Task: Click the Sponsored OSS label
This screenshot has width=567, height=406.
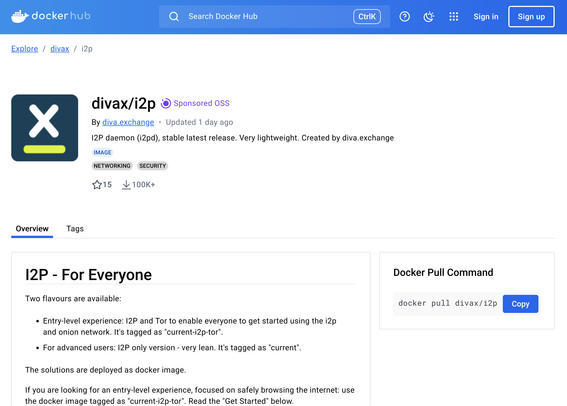Action: point(201,103)
